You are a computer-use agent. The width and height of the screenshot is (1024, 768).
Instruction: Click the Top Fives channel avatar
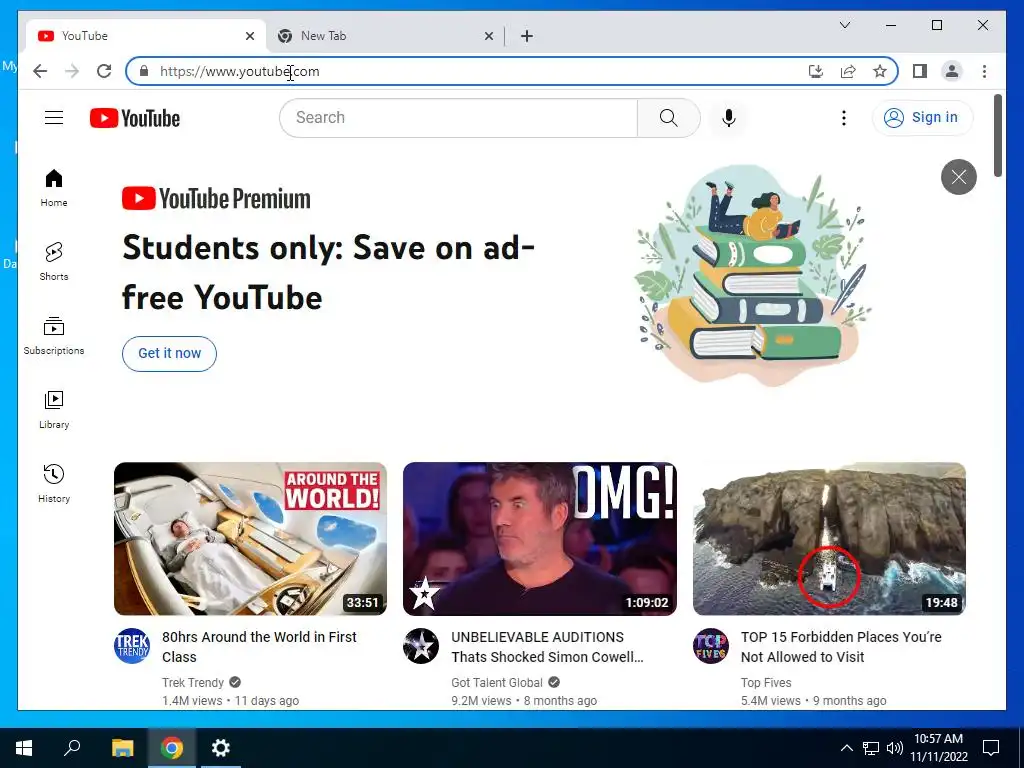[x=711, y=646]
